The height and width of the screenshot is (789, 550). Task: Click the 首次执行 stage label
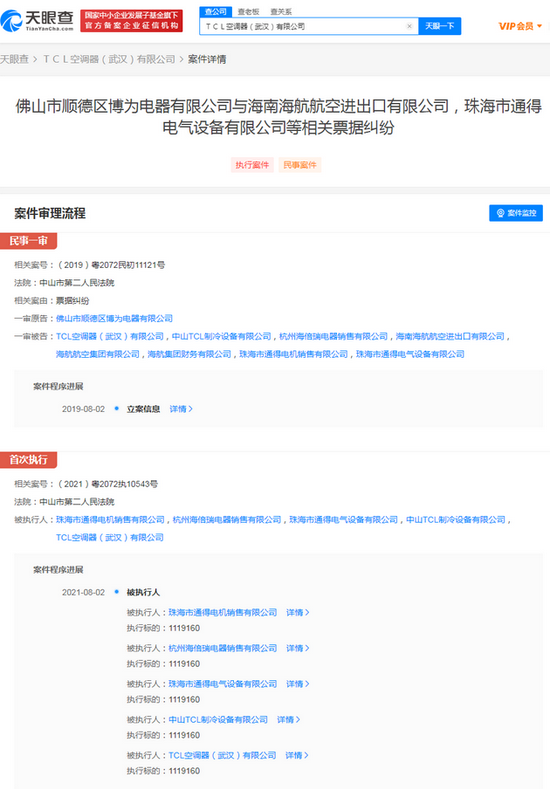[x=28, y=460]
